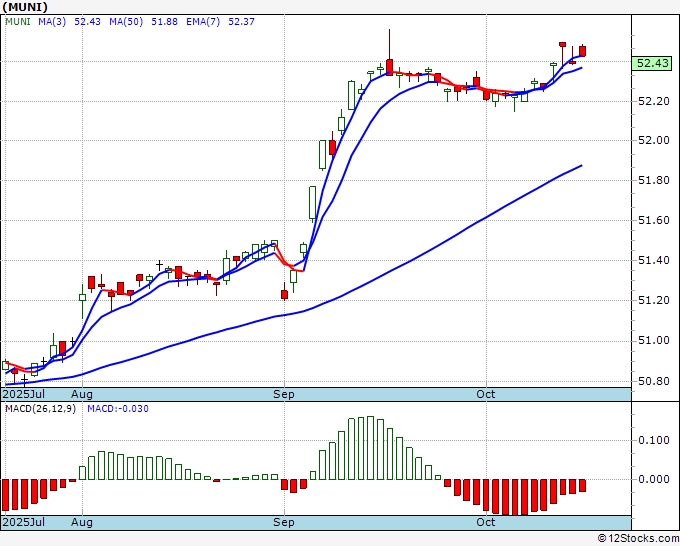This screenshot has height=546, width=680.
Task: Click the 51.20 price axis label
Action: click(x=654, y=300)
